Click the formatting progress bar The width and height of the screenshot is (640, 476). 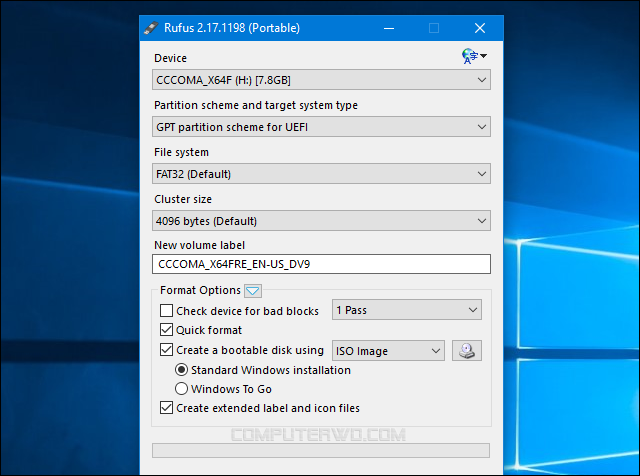(321, 451)
